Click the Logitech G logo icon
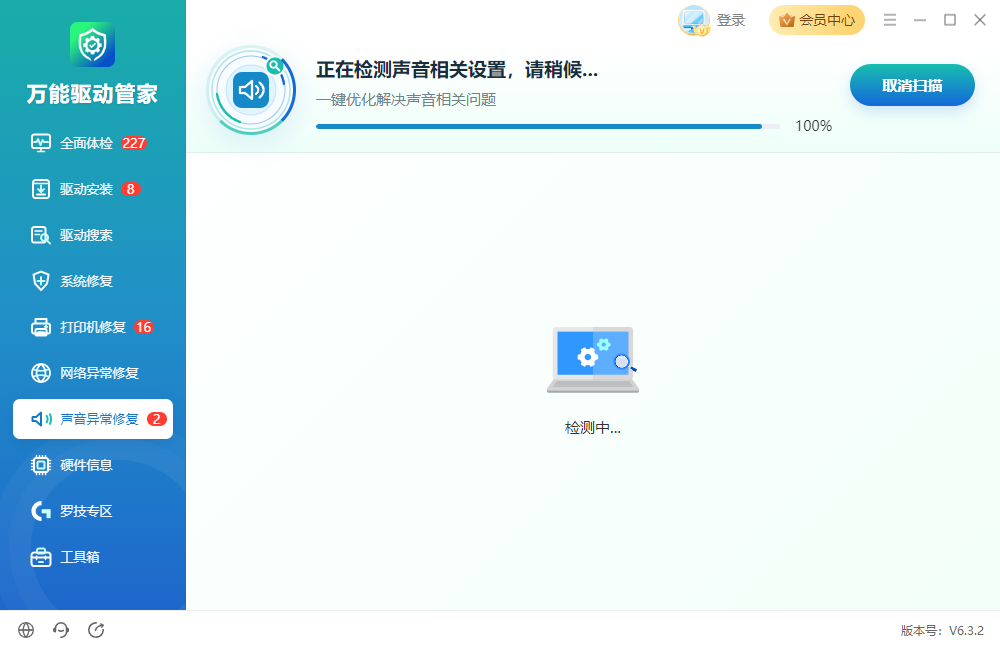This screenshot has height=650, width=1000. point(41,511)
